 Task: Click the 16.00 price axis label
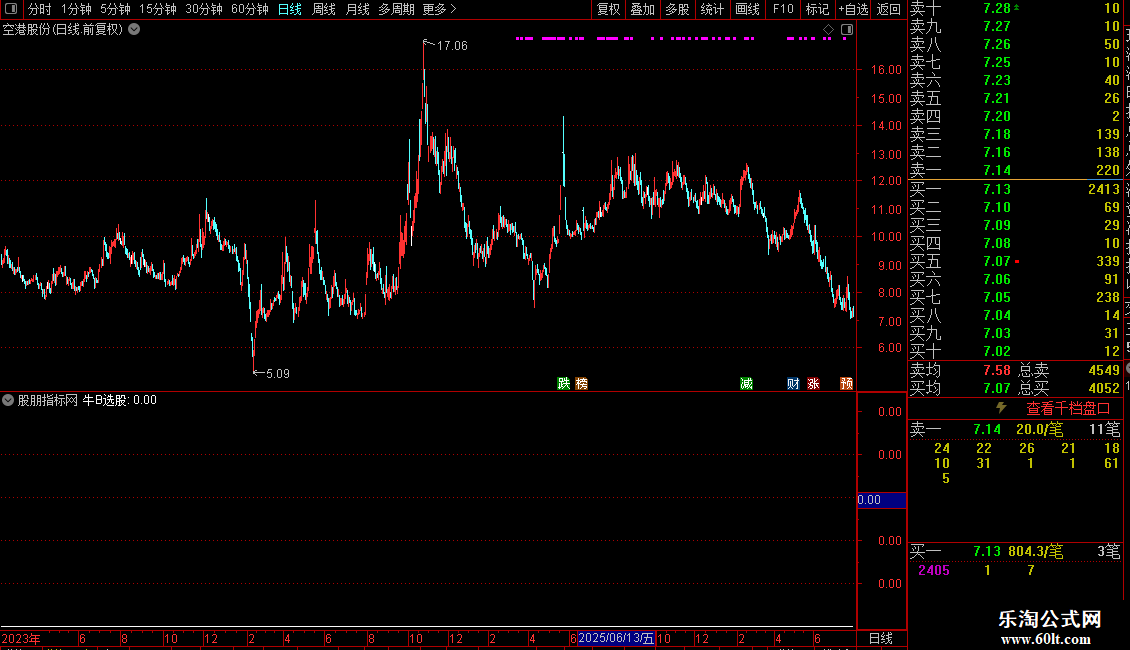click(x=886, y=70)
